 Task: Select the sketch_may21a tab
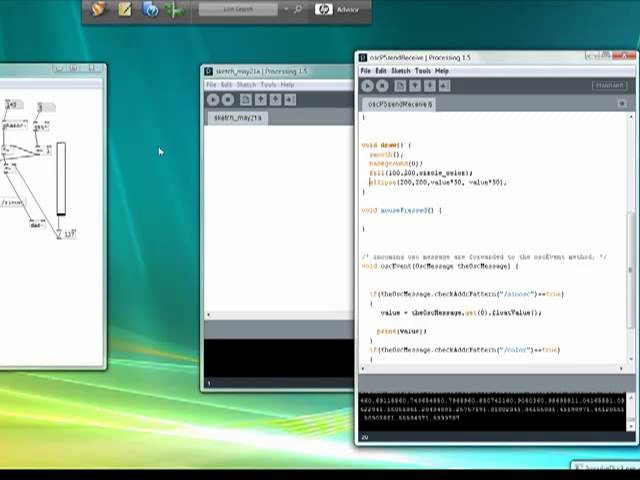pos(238,118)
